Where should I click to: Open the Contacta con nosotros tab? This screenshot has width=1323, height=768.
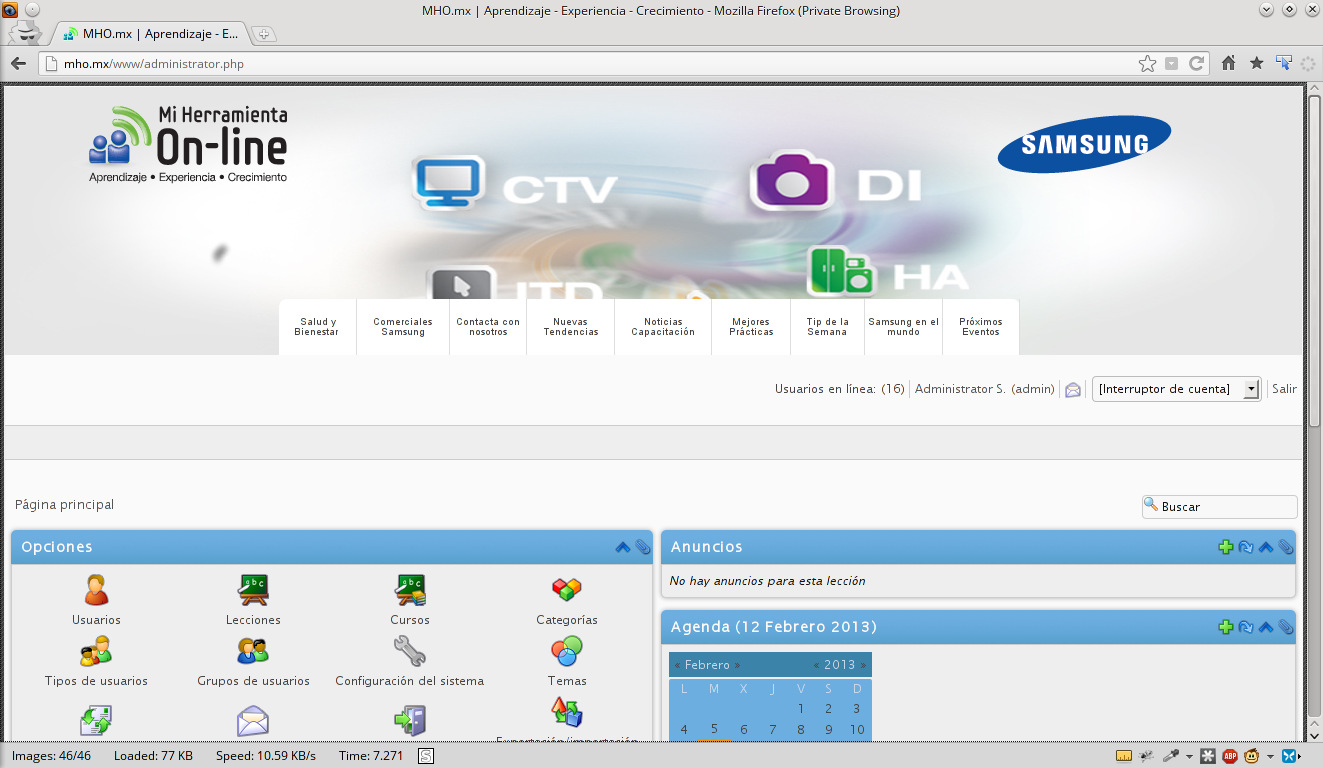[x=488, y=327]
